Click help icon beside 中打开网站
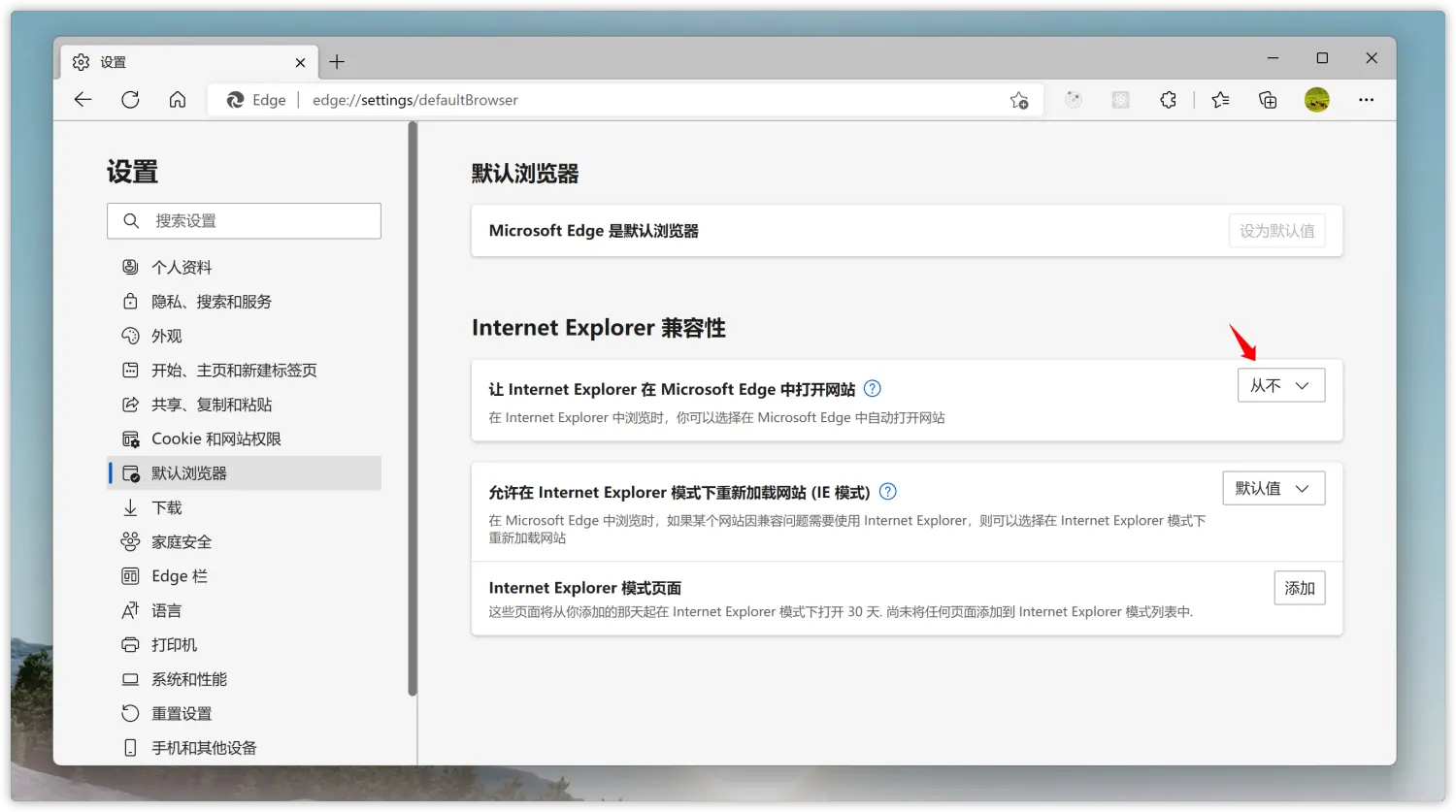This screenshot has width=1456, height=812. pyautogui.click(x=873, y=389)
